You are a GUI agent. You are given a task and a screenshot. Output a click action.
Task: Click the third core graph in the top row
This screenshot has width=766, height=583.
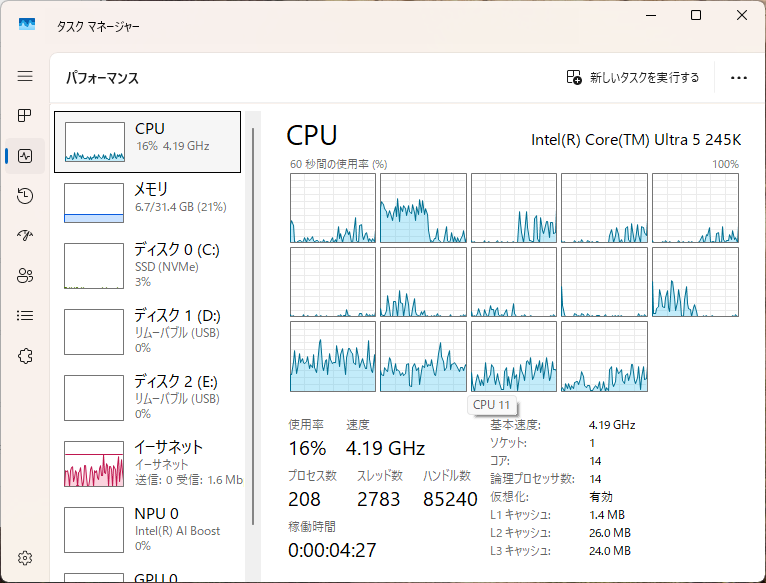pyautogui.click(x=514, y=208)
